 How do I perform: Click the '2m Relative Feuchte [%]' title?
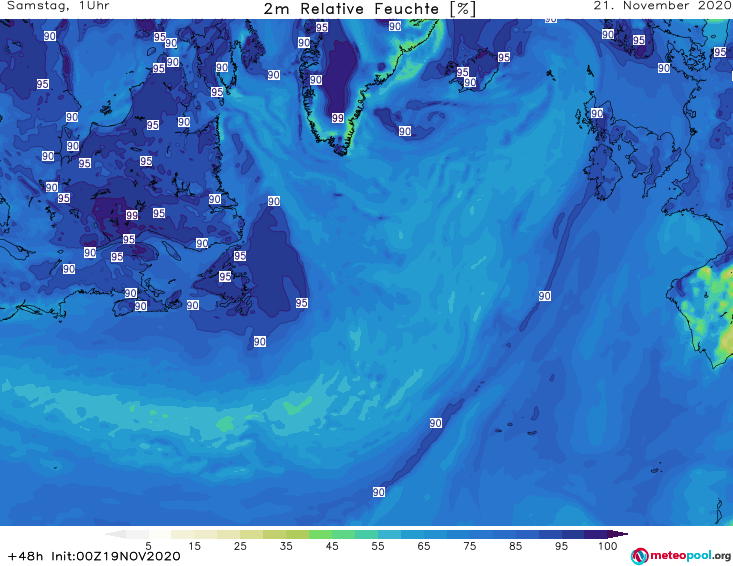tap(369, 9)
